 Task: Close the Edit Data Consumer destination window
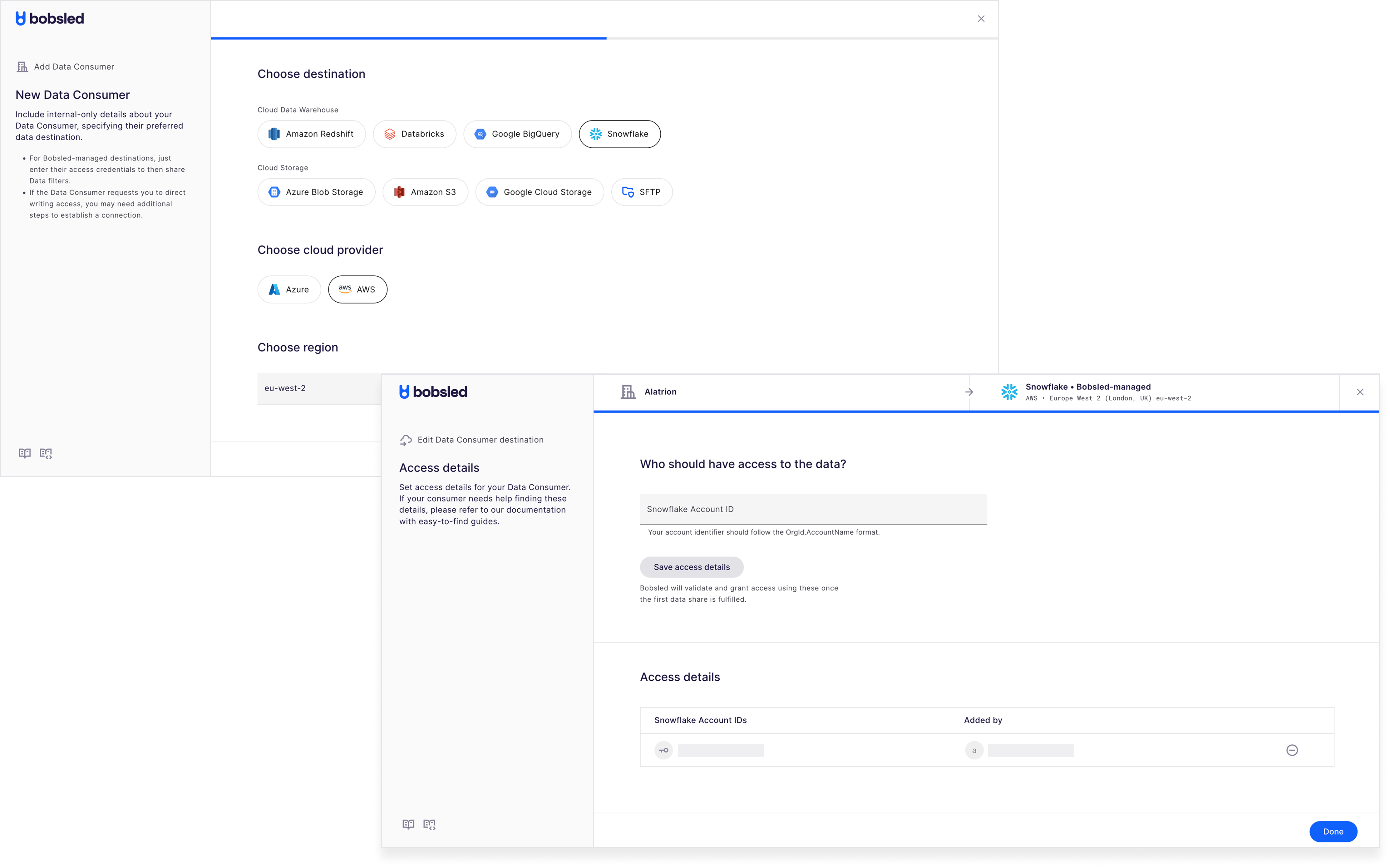[x=1360, y=392]
